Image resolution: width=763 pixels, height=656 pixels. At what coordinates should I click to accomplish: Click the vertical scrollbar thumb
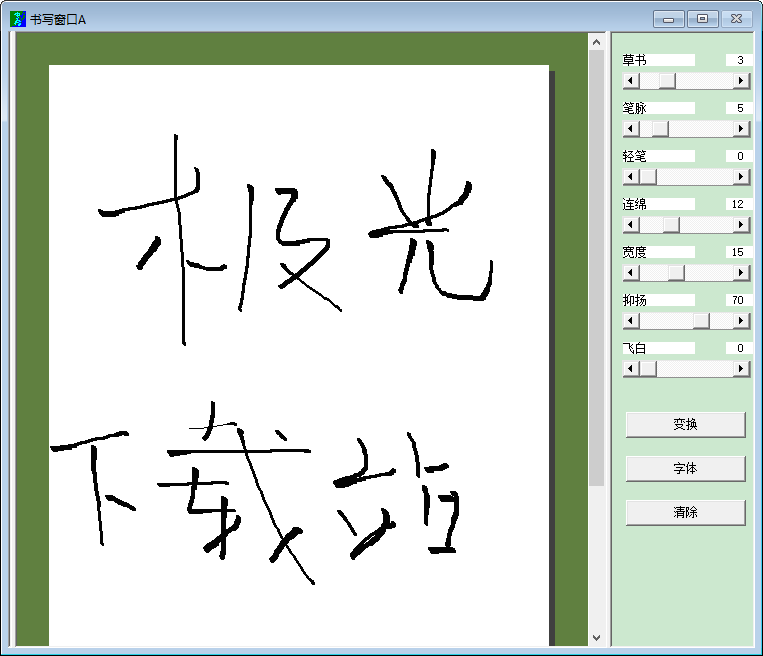coord(597,268)
